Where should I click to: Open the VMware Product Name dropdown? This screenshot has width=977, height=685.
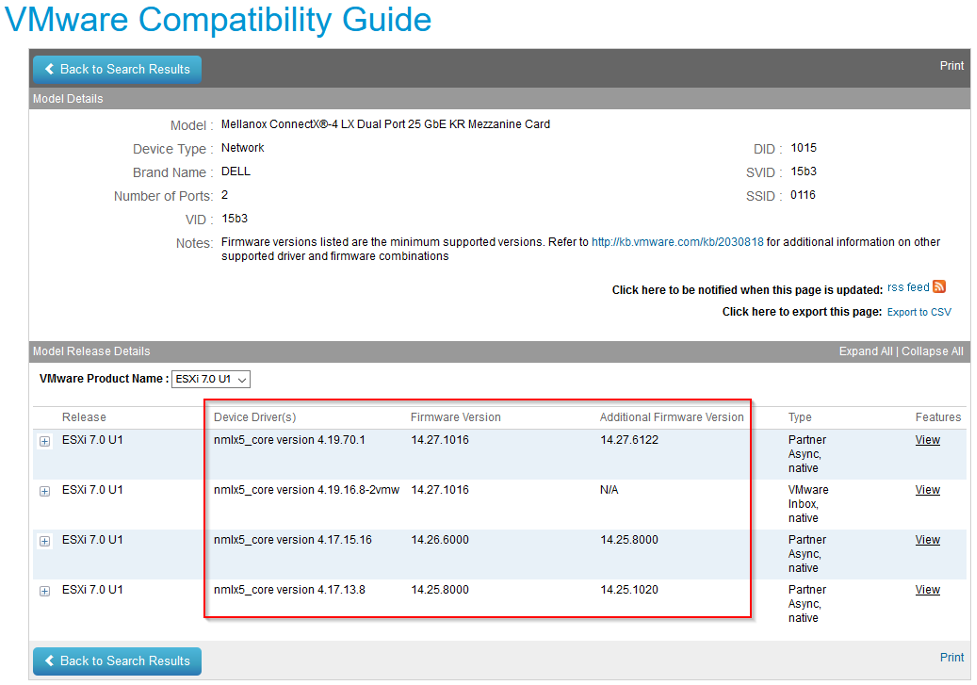[211, 379]
